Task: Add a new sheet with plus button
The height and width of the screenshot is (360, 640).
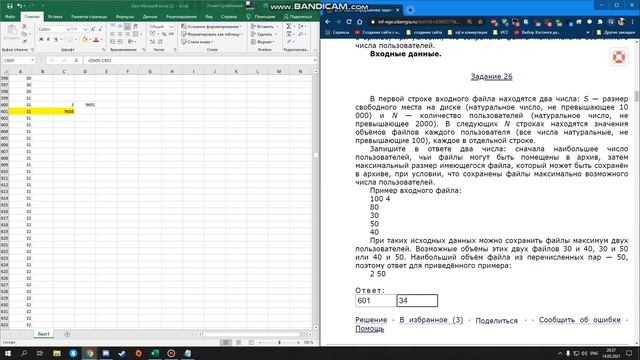Action: tap(67, 334)
